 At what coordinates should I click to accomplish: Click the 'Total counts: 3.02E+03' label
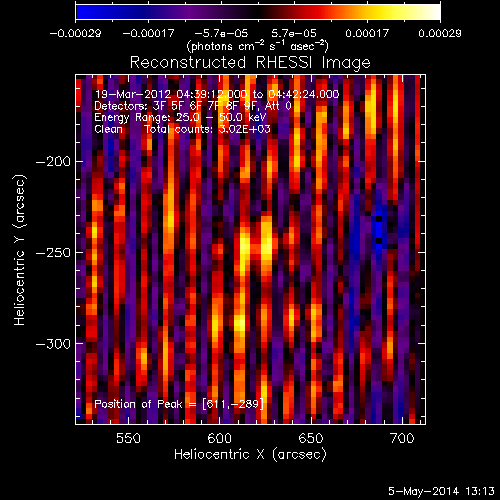coord(207,129)
